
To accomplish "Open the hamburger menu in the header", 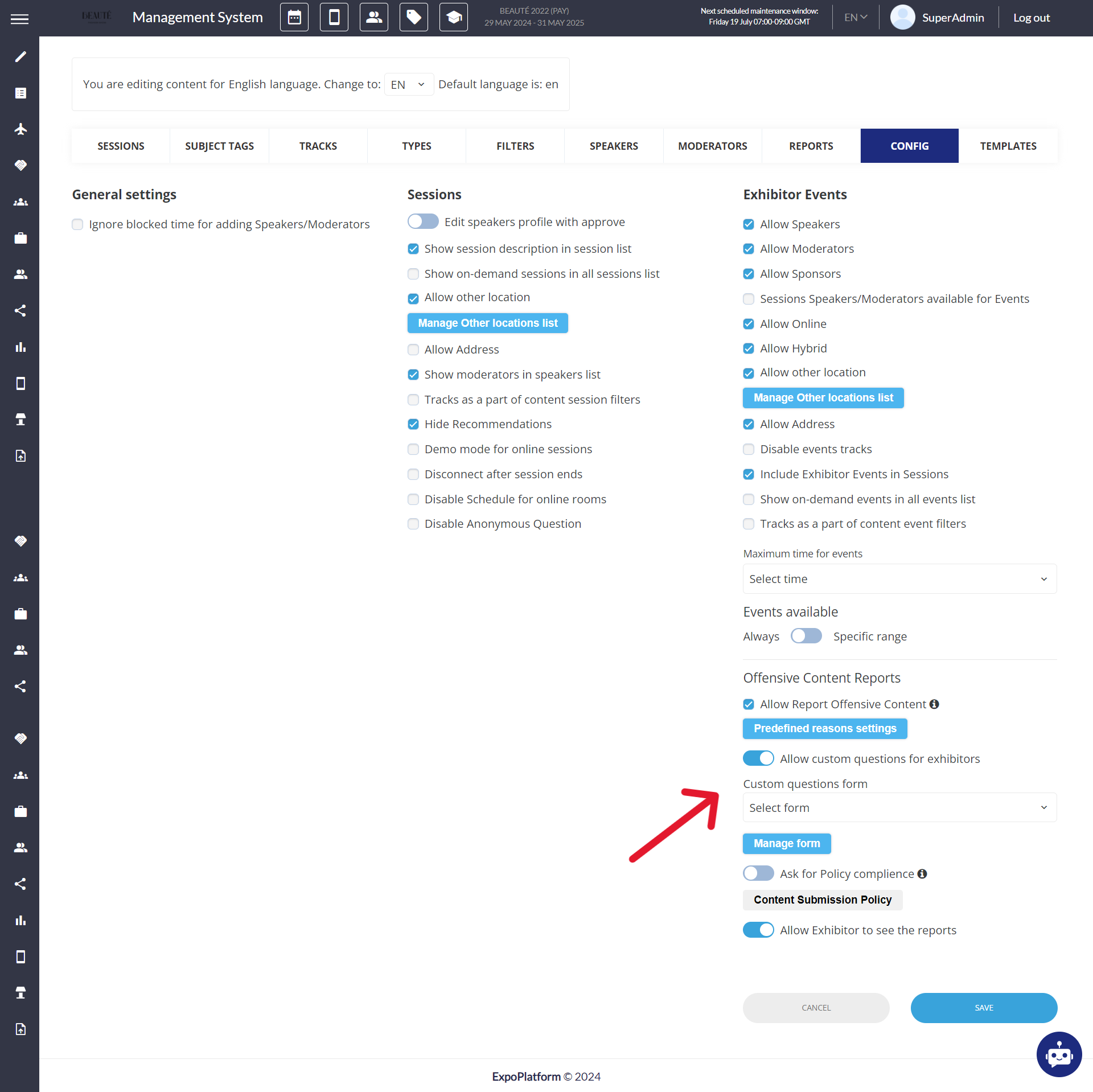I will pyautogui.click(x=19, y=19).
